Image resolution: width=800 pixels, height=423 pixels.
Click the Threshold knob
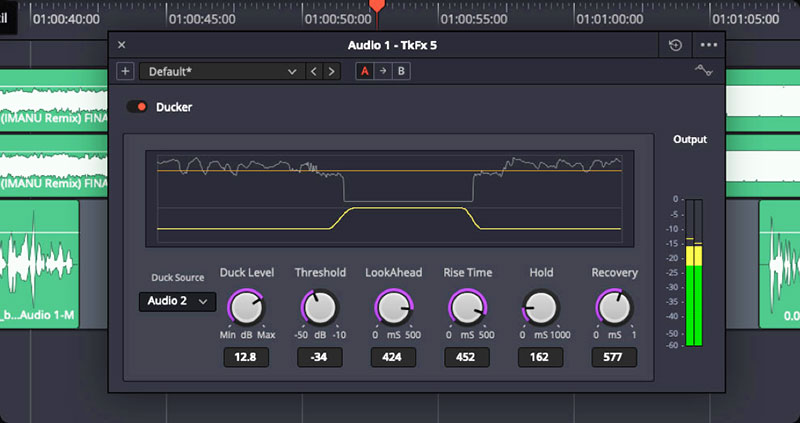tap(320, 308)
